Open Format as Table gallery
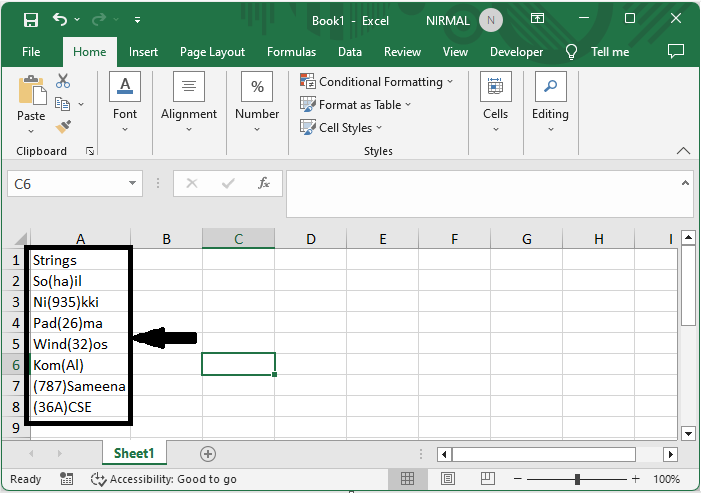This screenshot has height=493, width=701. 355,105
